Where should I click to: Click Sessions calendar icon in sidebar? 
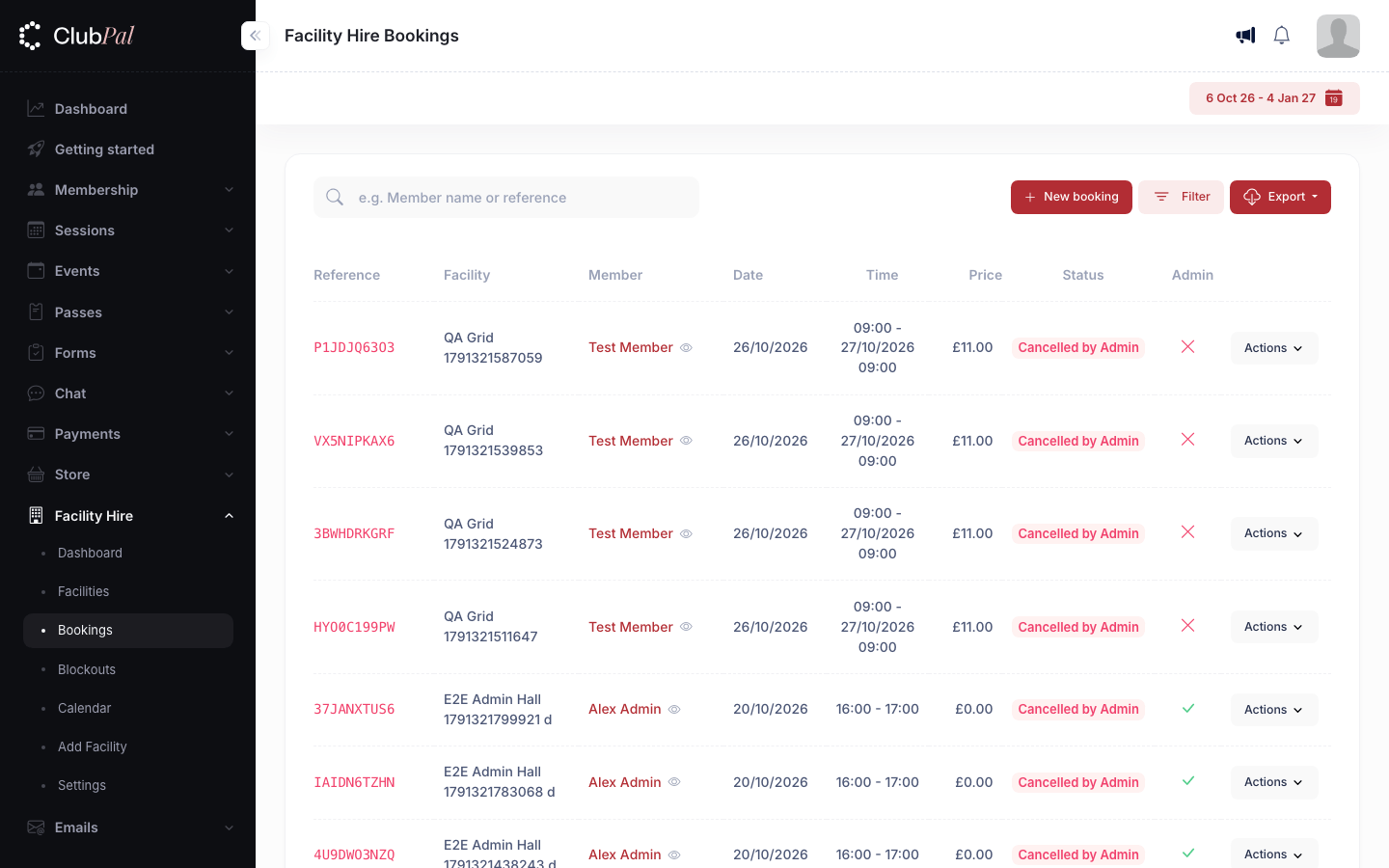coord(36,231)
